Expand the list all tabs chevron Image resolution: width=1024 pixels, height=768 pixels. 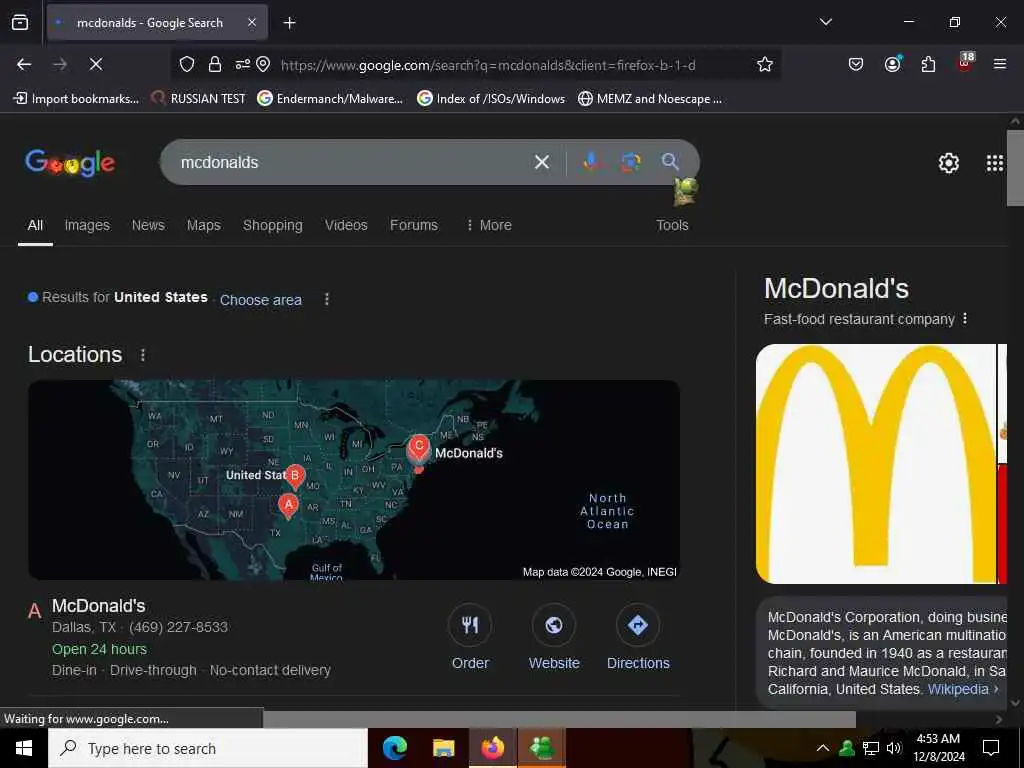tap(825, 22)
